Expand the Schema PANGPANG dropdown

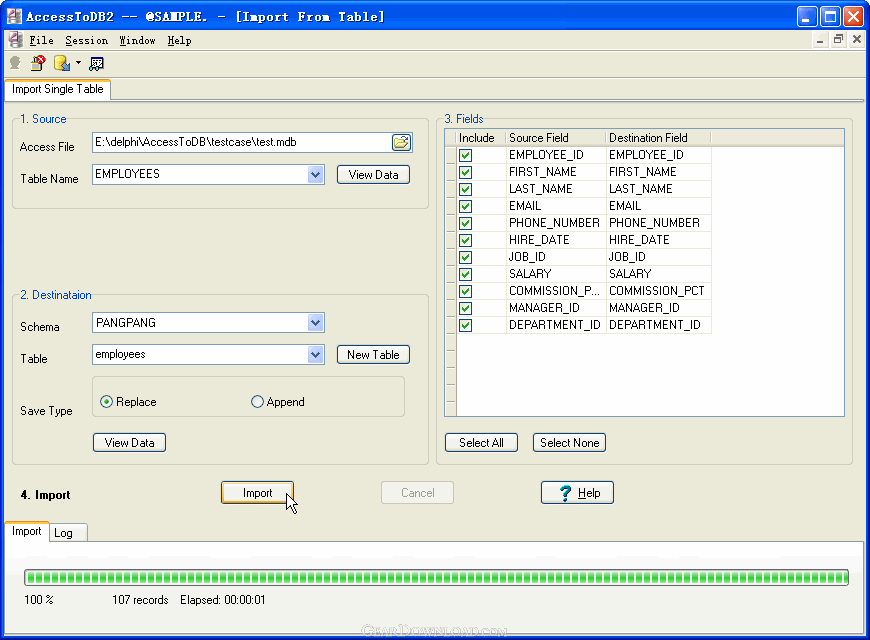click(x=315, y=322)
